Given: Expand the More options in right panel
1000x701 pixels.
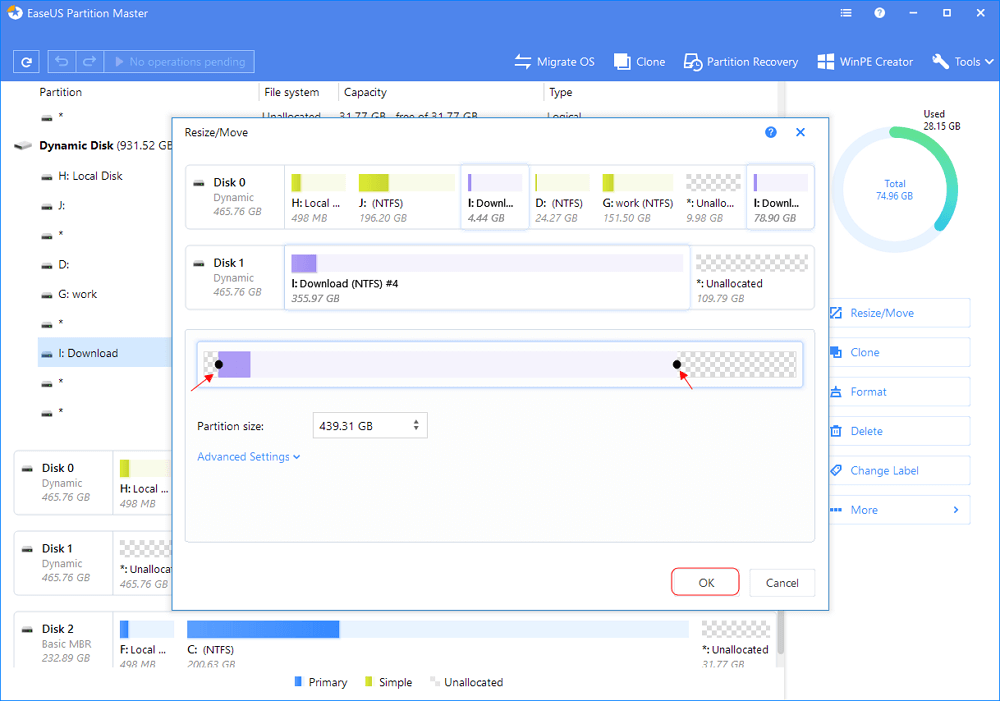Looking at the screenshot, I should (x=897, y=510).
